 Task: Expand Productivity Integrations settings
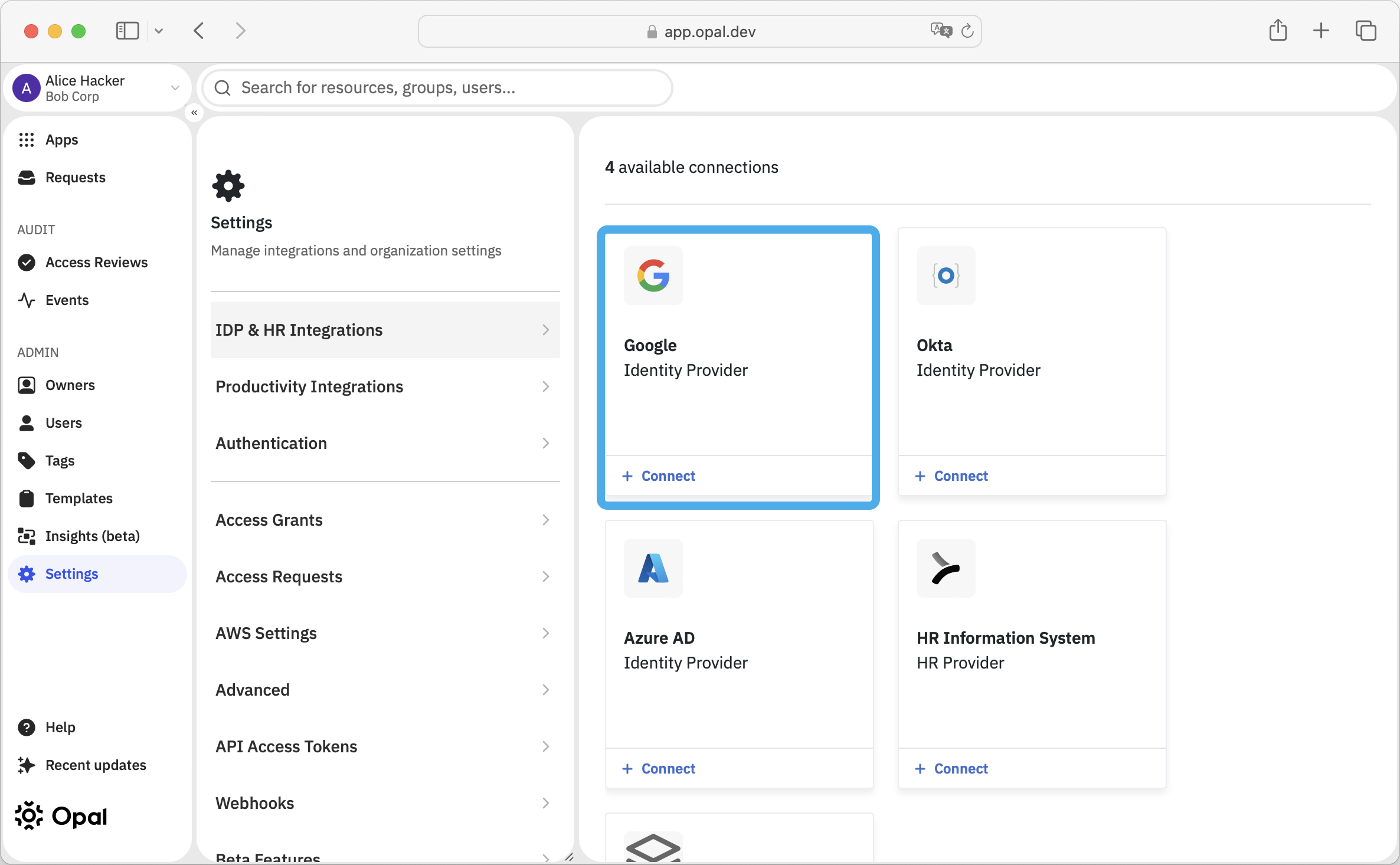coord(385,386)
